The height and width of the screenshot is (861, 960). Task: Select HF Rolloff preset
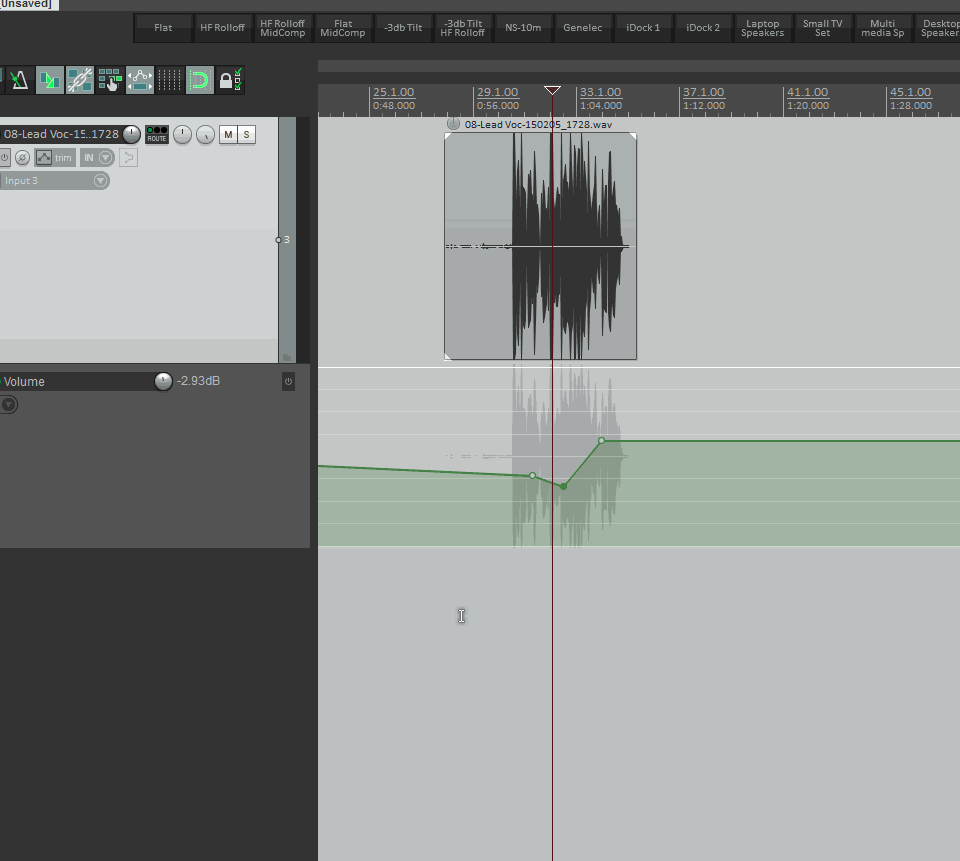(222, 28)
